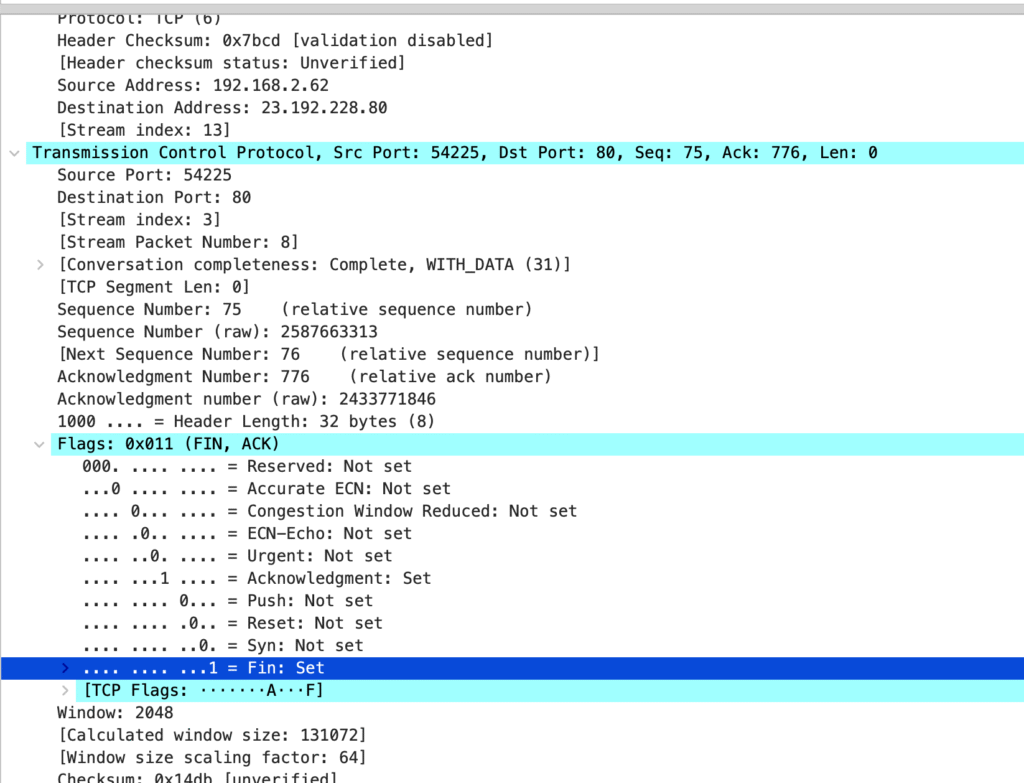Select the Calculated window size row
The height and width of the screenshot is (783, 1024).
click(x=212, y=735)
